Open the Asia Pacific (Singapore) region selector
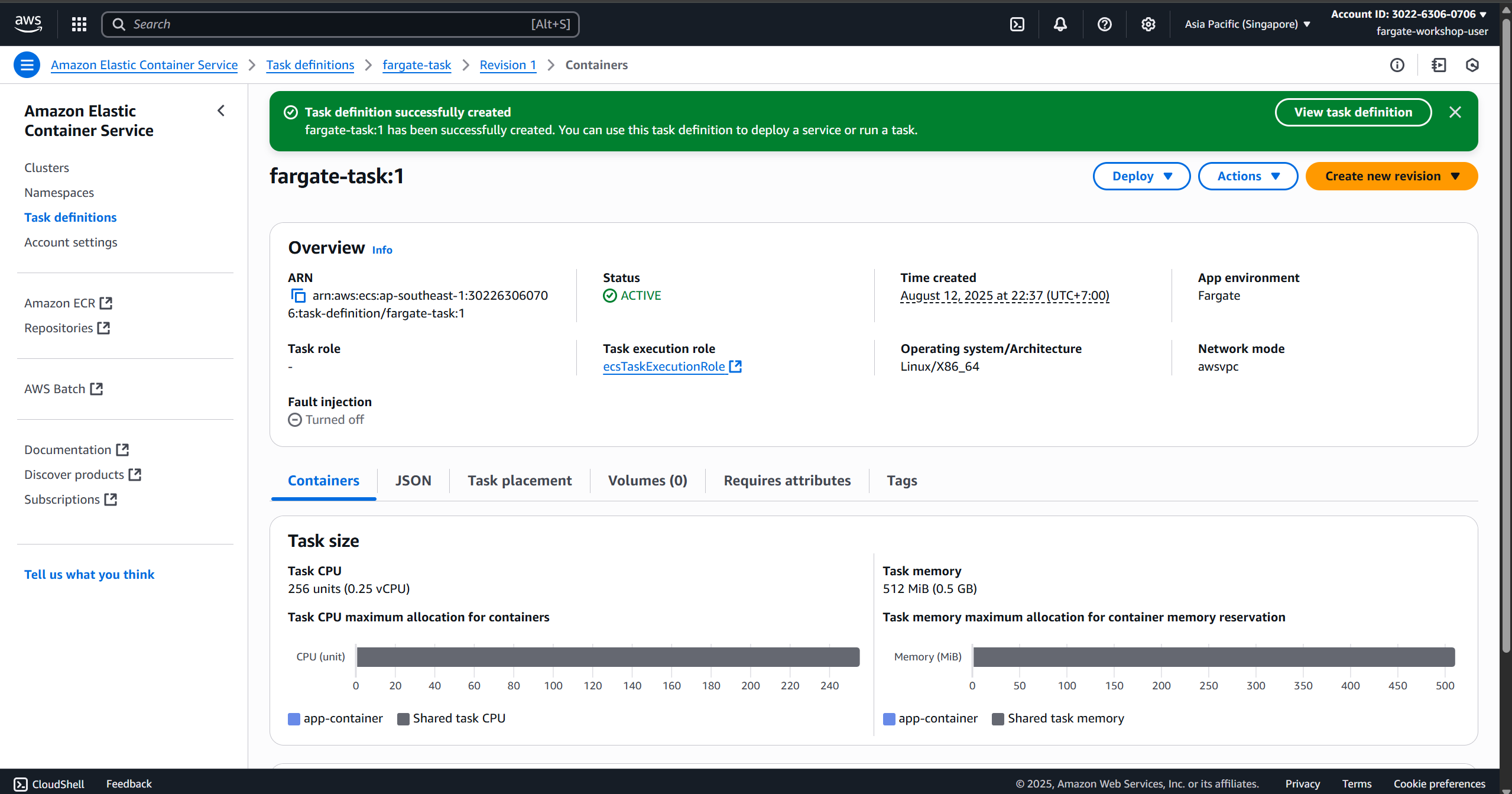 click(1248, 24)
